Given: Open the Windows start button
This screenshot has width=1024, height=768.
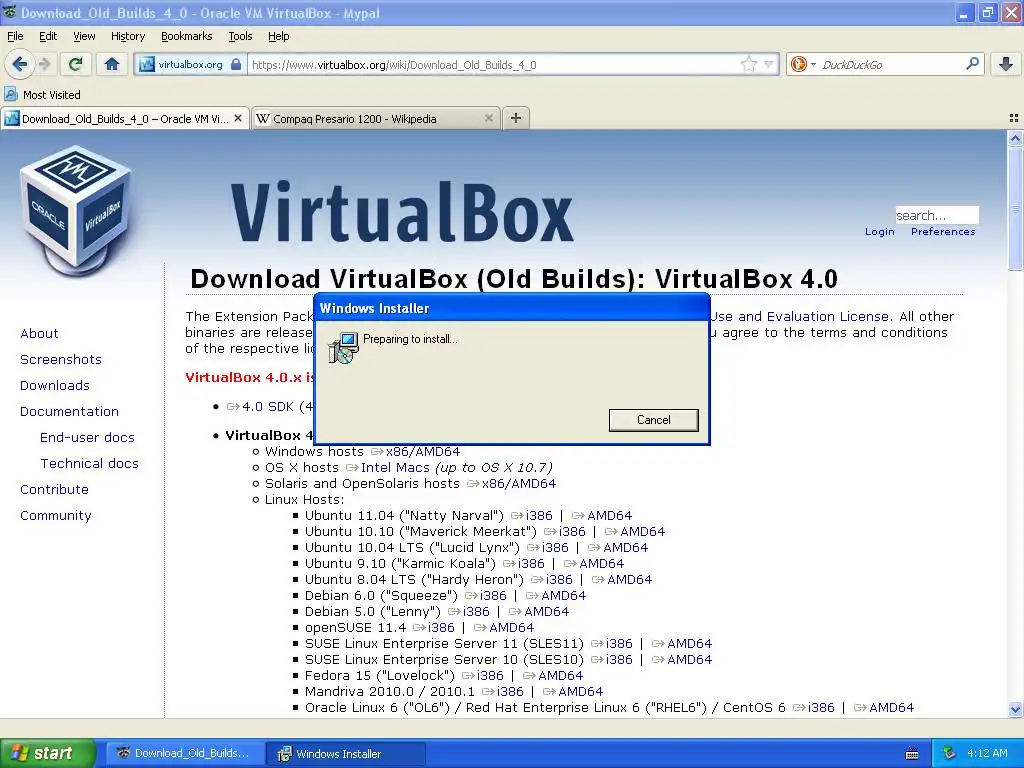Looking at the screenshot, I should (x=47, y=753).
